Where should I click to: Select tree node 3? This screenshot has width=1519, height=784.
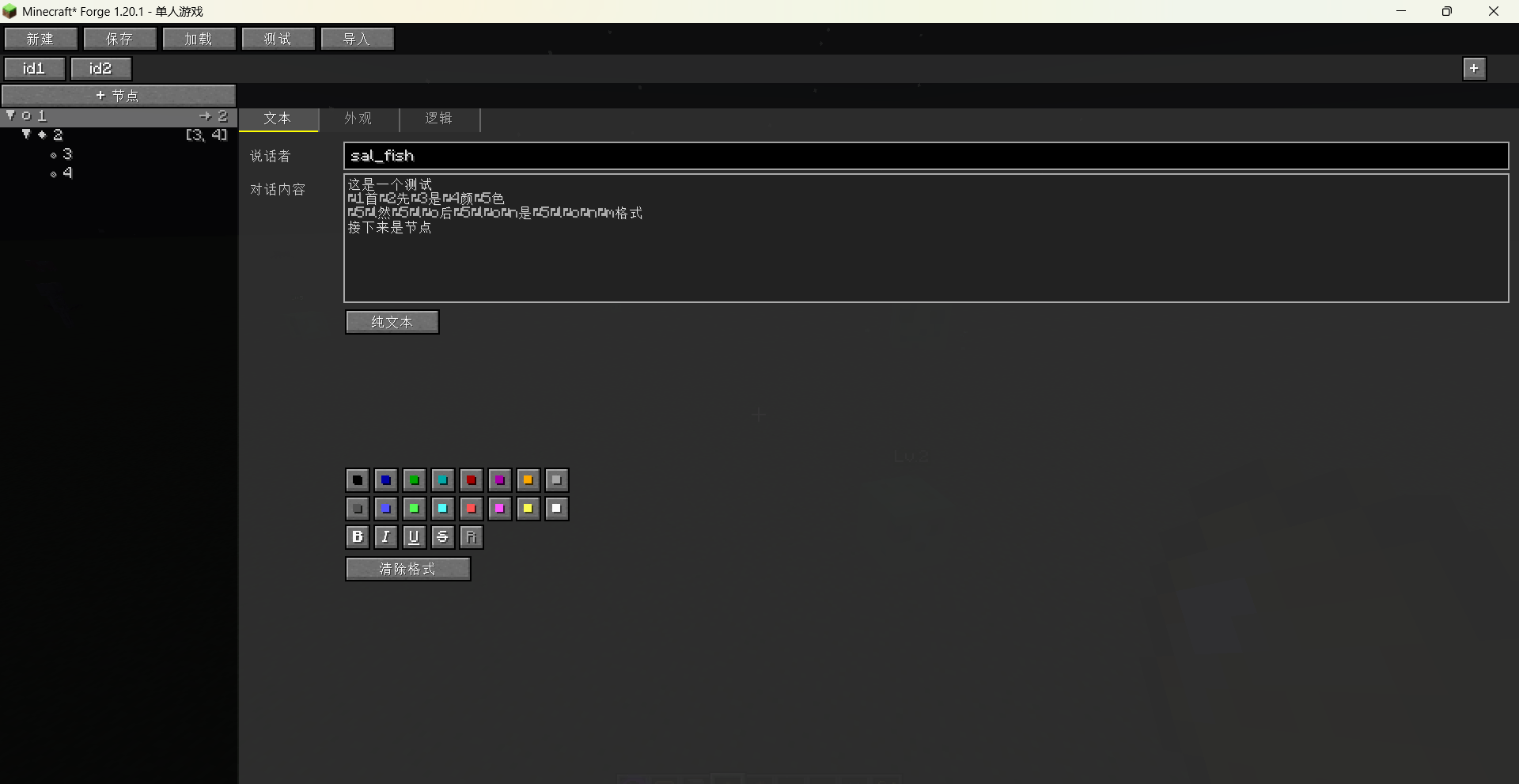point(119,154)
